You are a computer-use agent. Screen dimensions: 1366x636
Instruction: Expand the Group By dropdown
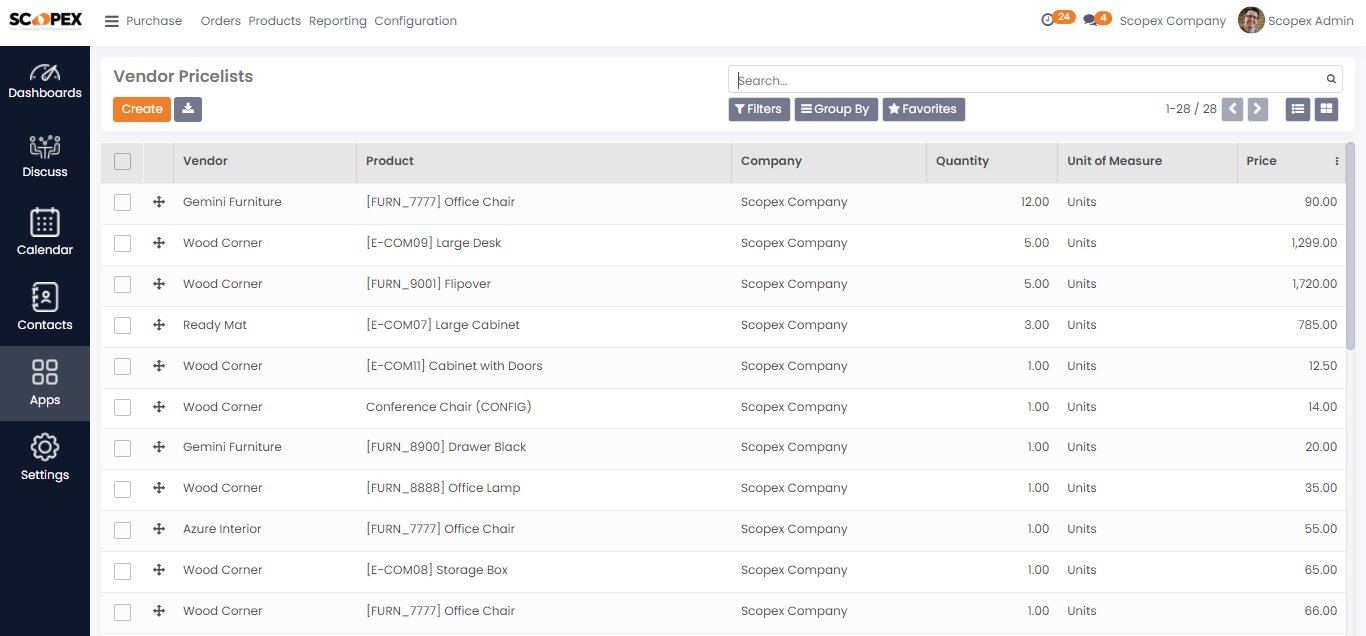coord(836,109)
